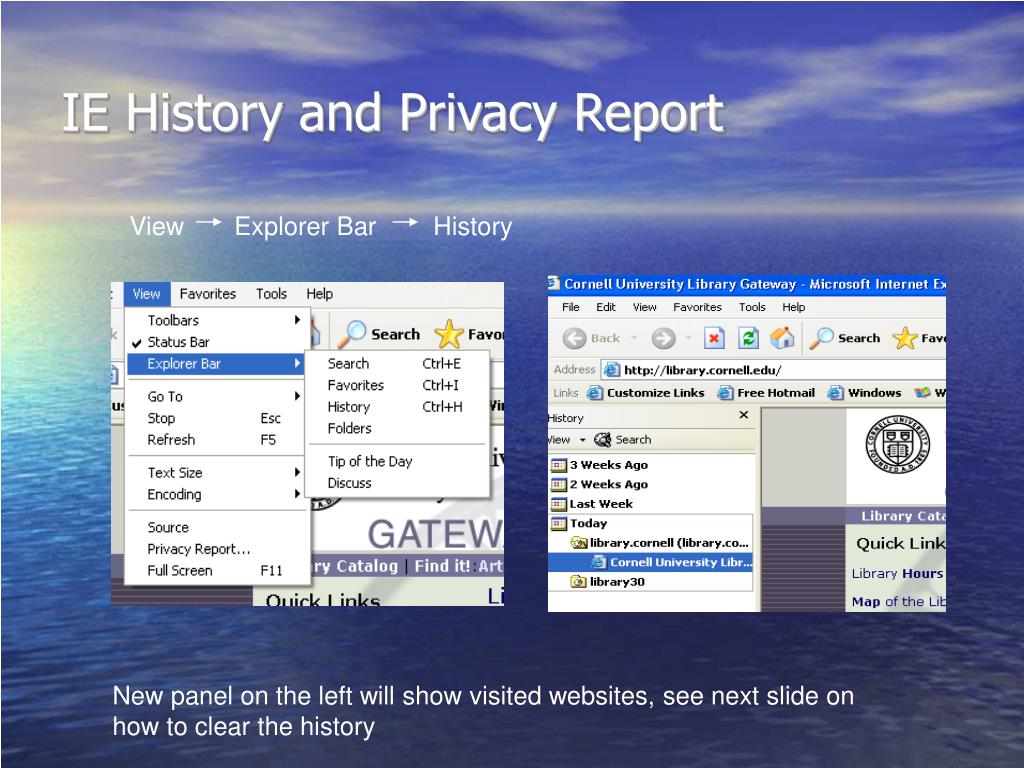Expand the Text Size submenu
The width and height of the screenshot is (1024, 768).
216,472
